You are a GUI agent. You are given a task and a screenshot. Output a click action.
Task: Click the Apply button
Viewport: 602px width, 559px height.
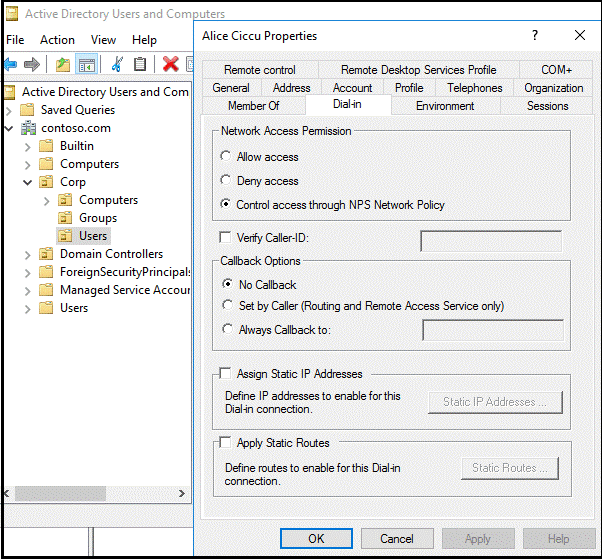tap(478, 538)
